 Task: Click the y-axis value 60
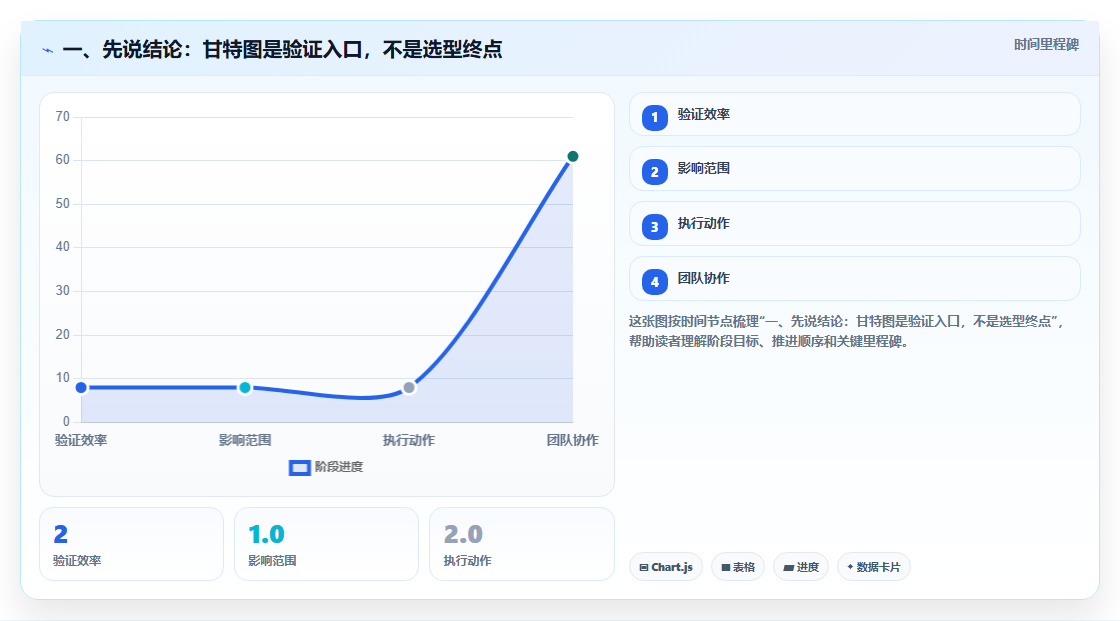click(63, 159)
